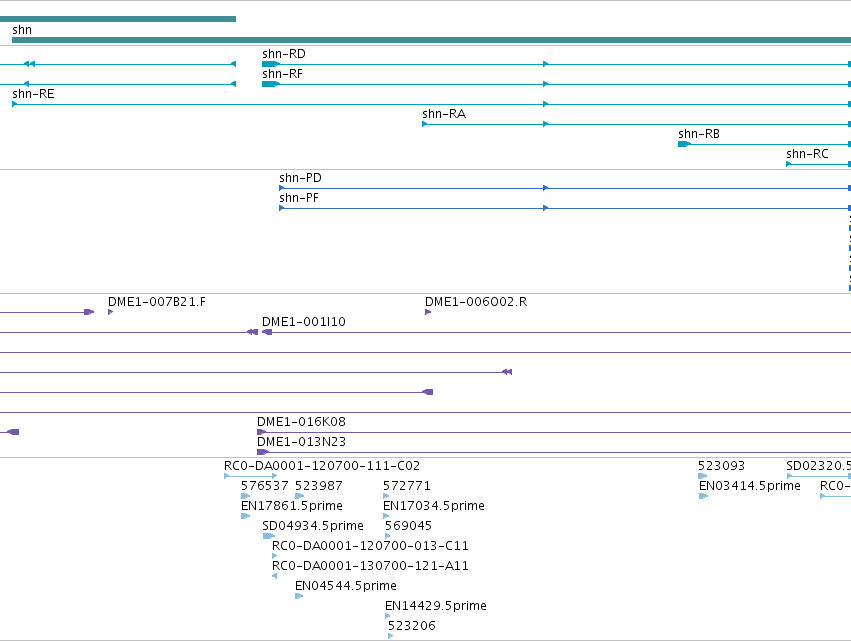Viewport: 851px width, 641px height.
Task: Click the 576537 EST arrow glyph
Action: (245, 496)
